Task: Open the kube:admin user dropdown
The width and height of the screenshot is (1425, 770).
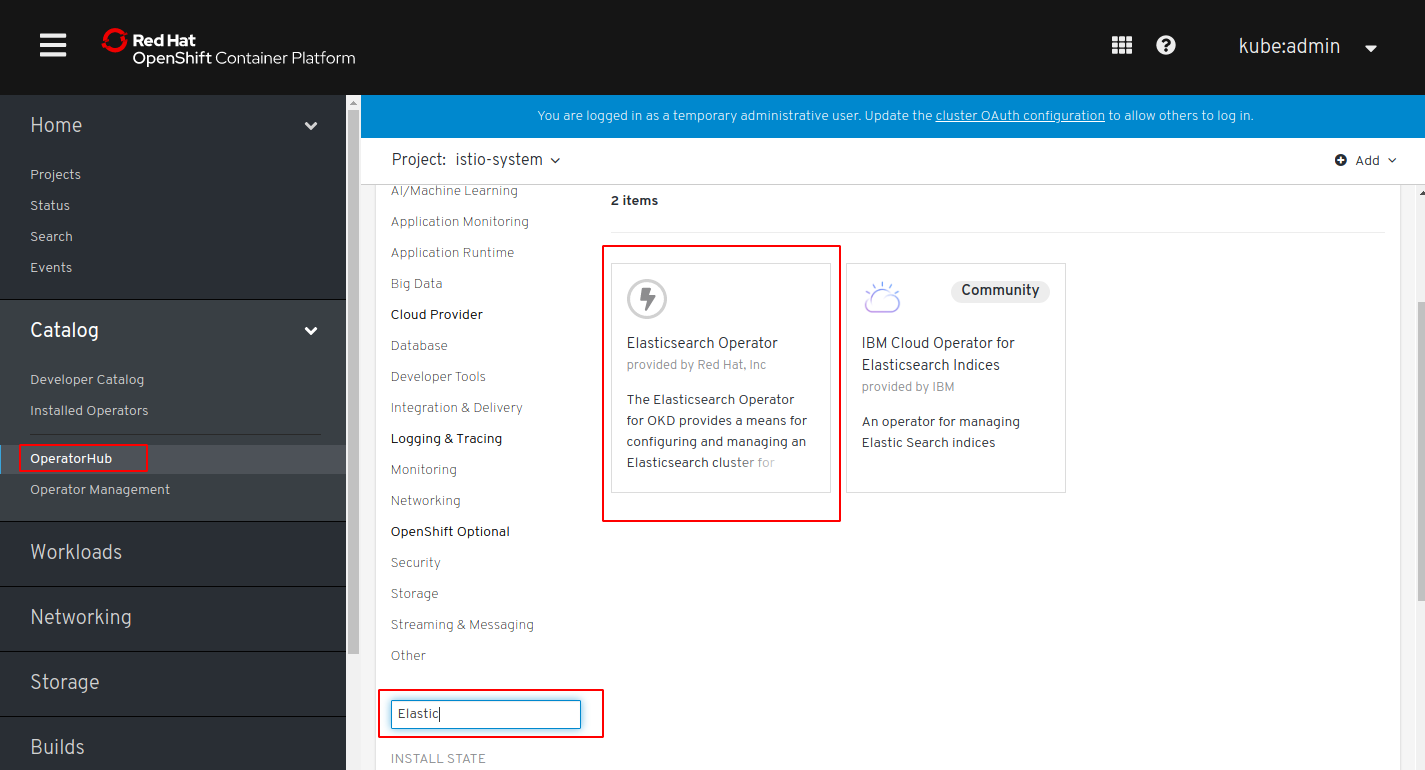Action: click(1308, 46)
